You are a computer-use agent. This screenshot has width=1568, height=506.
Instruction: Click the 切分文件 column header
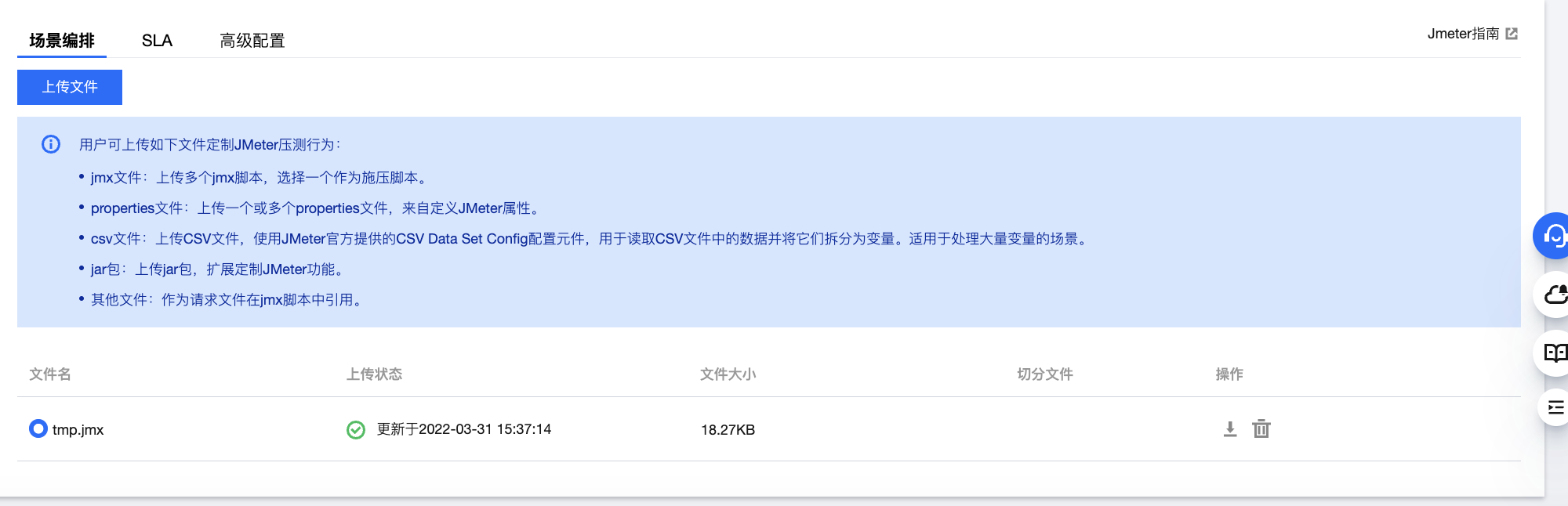[1045, 374]
